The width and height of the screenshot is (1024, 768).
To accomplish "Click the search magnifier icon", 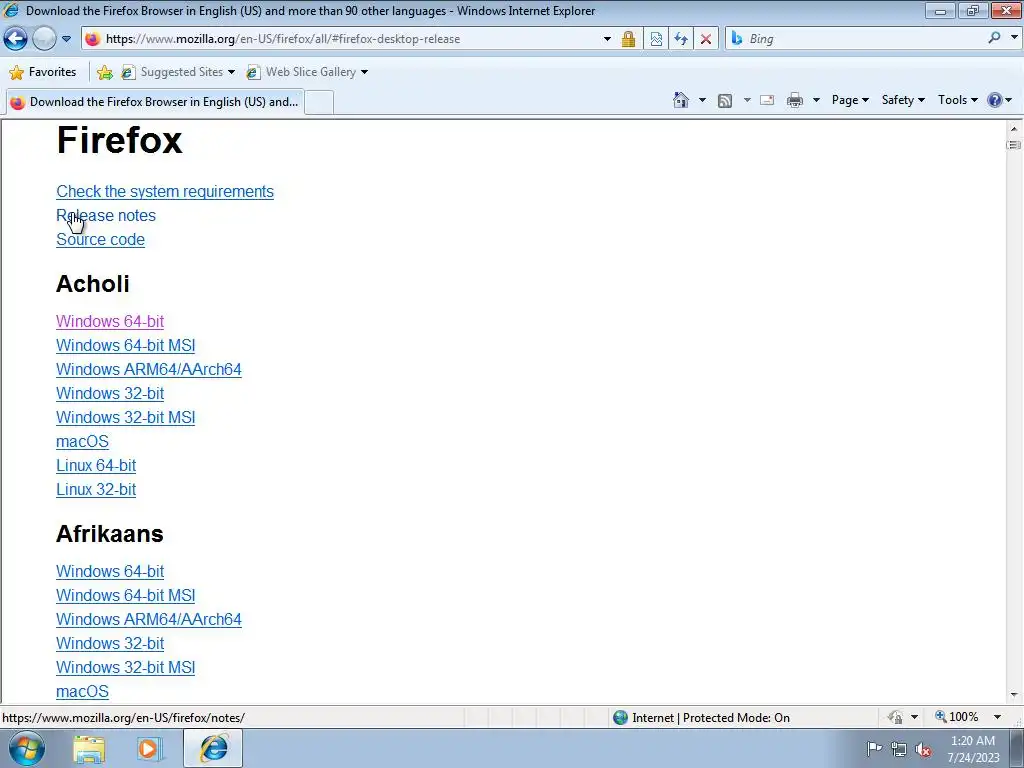I will coord(993,38).
